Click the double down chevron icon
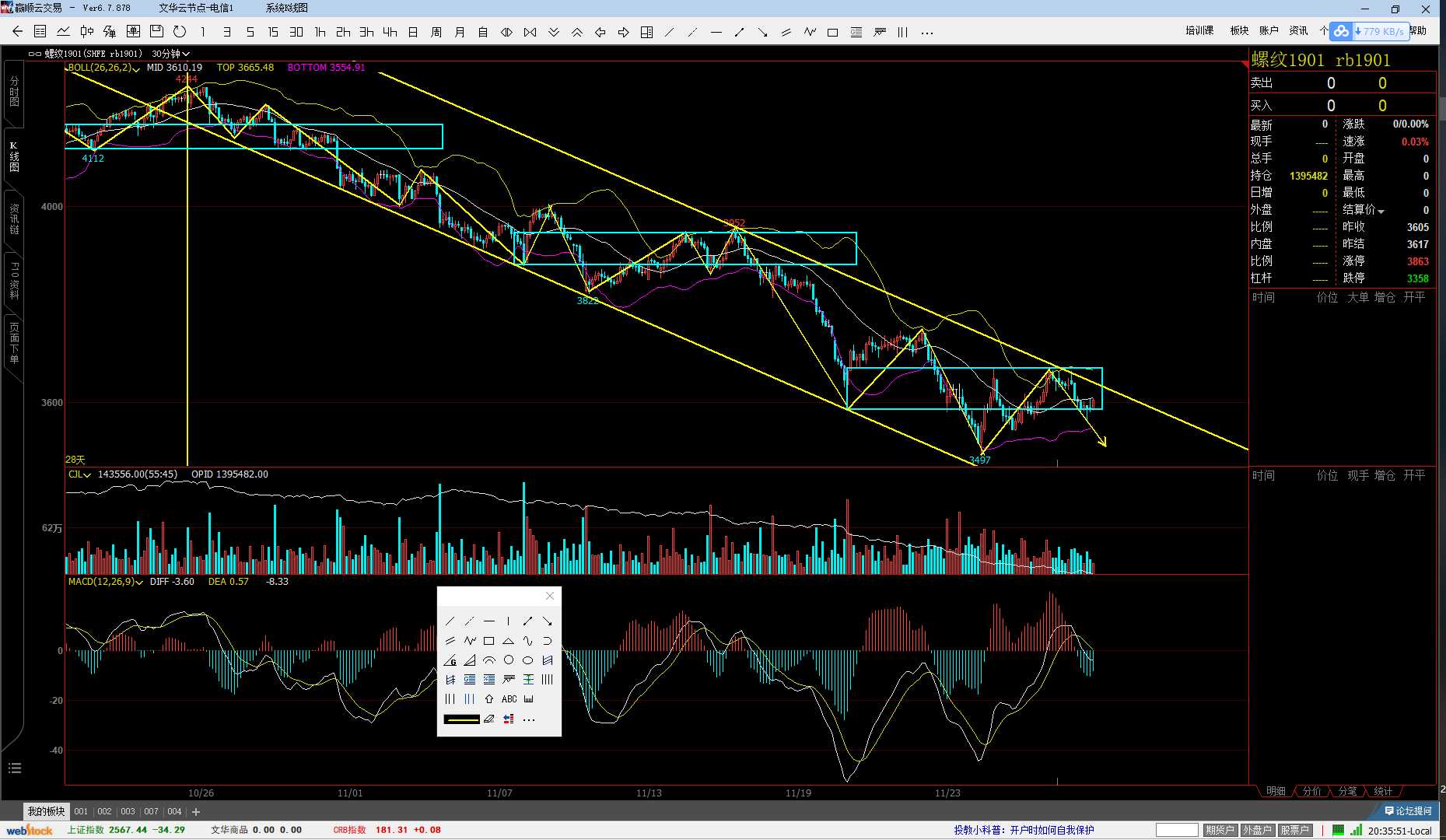Image resolution: width=1446 pixels, height=840 pixels. tap(554, 32)
